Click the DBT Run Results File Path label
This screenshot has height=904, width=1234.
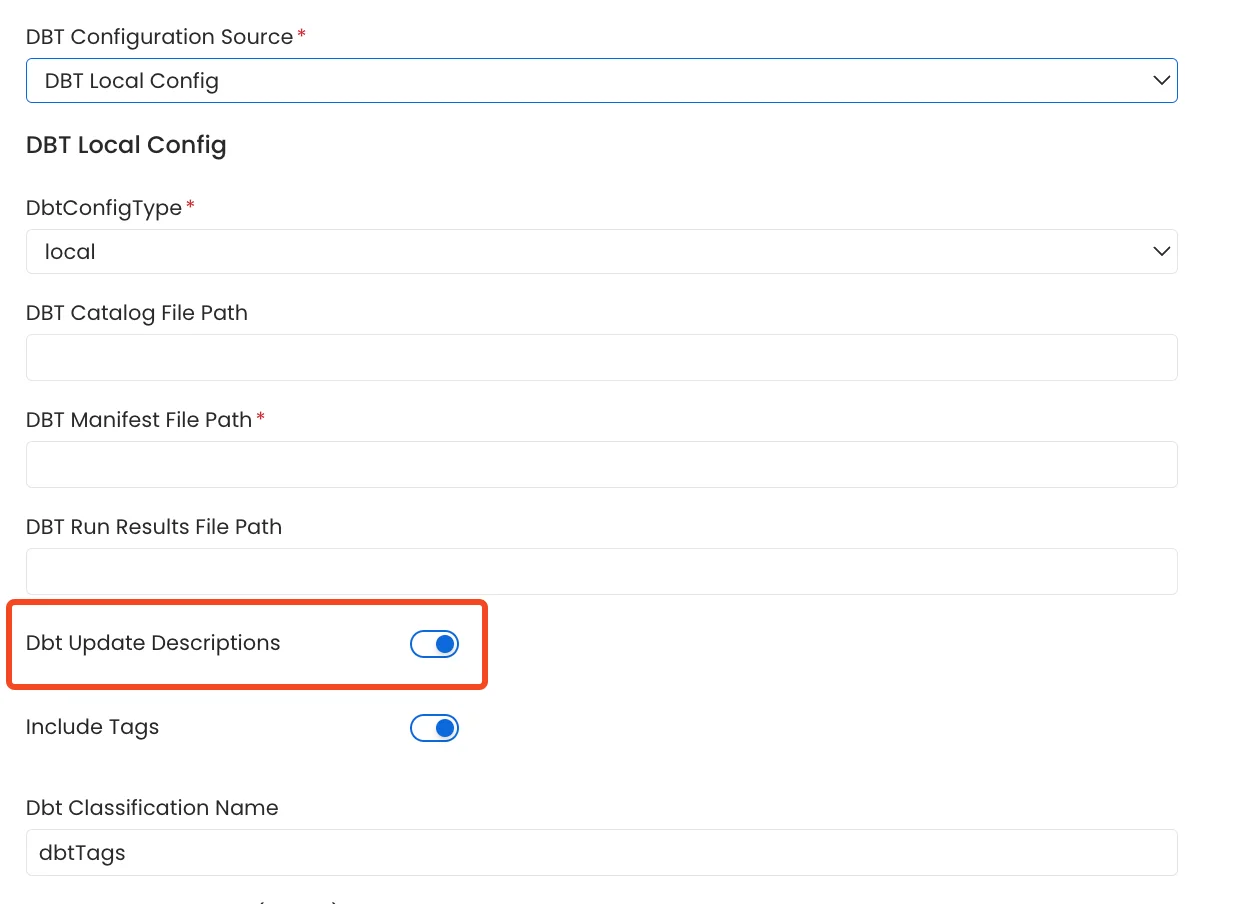coord(154,527)
